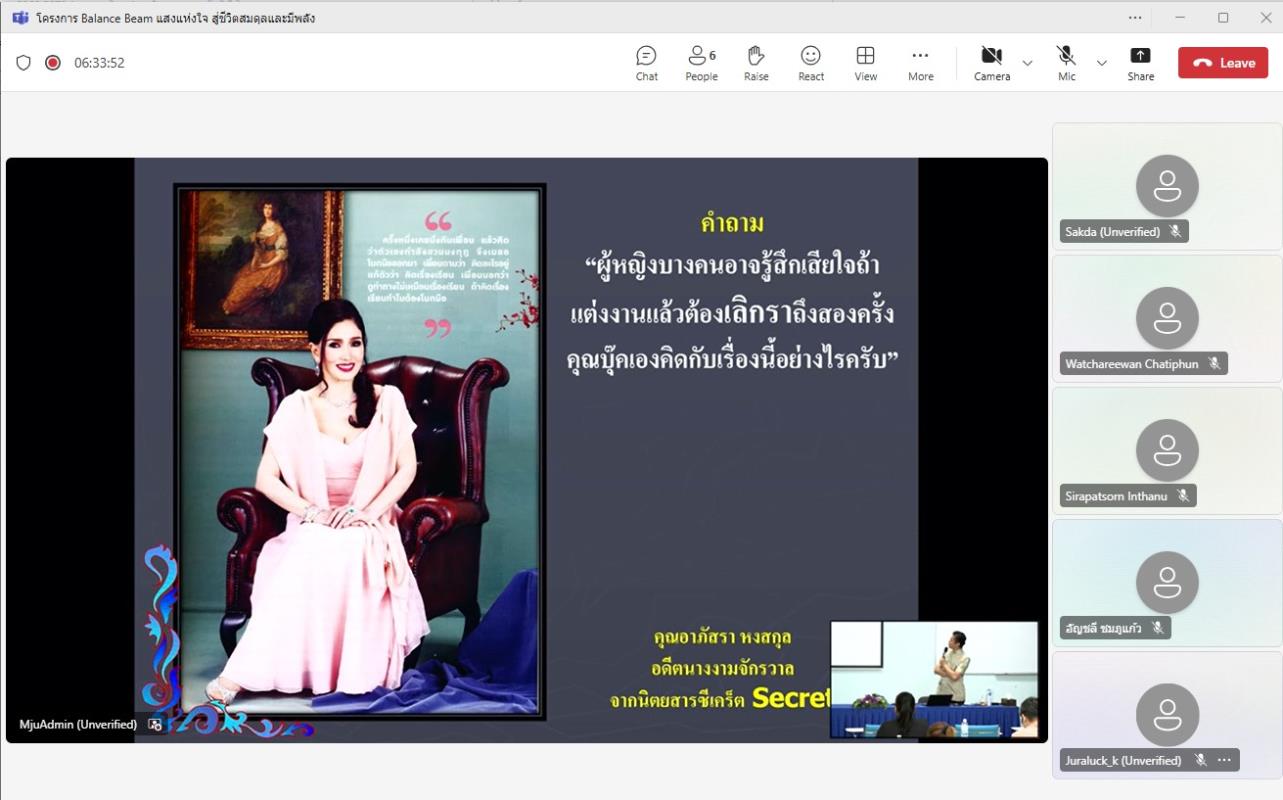This screenshot has height=800, width=1283.
Task: Open the Chat panel
Action: click(646, 63)
